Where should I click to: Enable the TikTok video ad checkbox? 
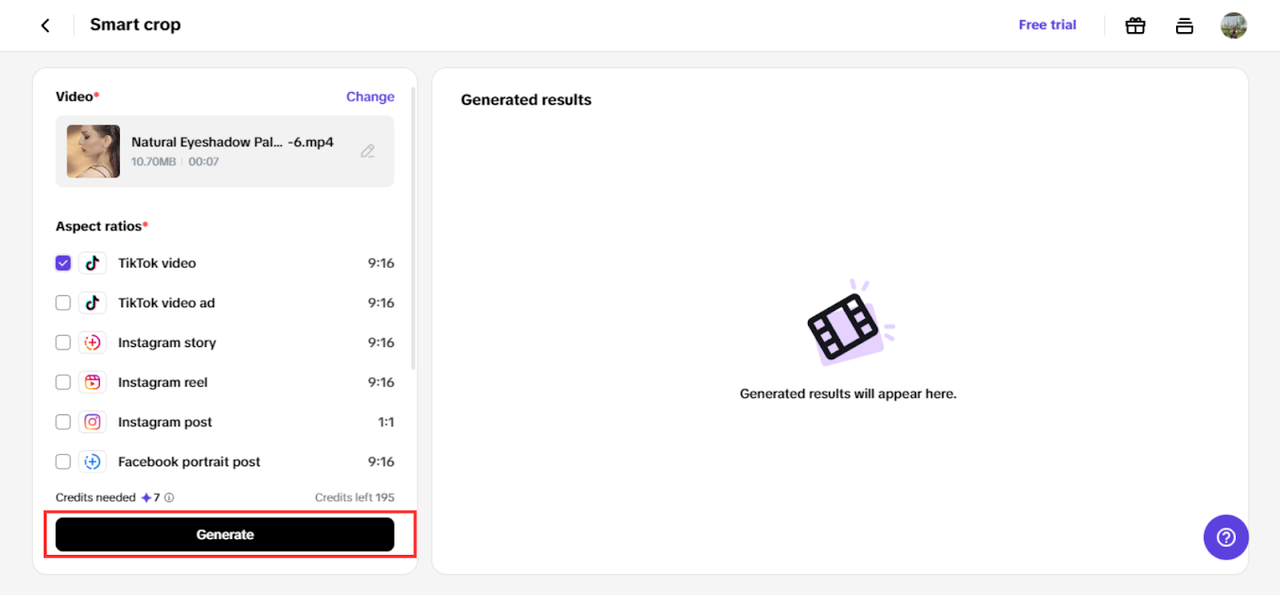click(63, 303)
